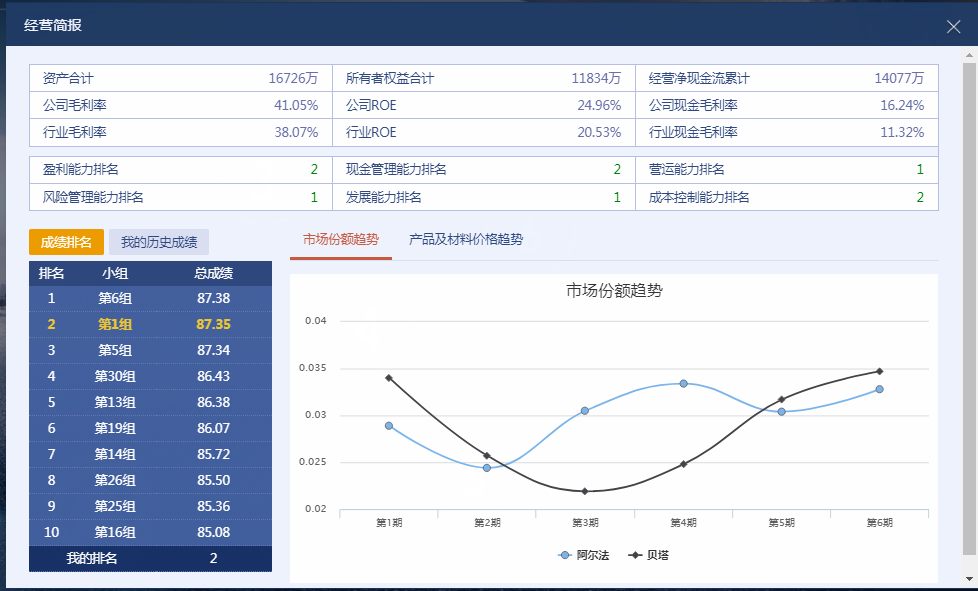Click 阿尔法 data point at 第3期
The width and height of the screenshot is (978, 591).
coord(585,411)
